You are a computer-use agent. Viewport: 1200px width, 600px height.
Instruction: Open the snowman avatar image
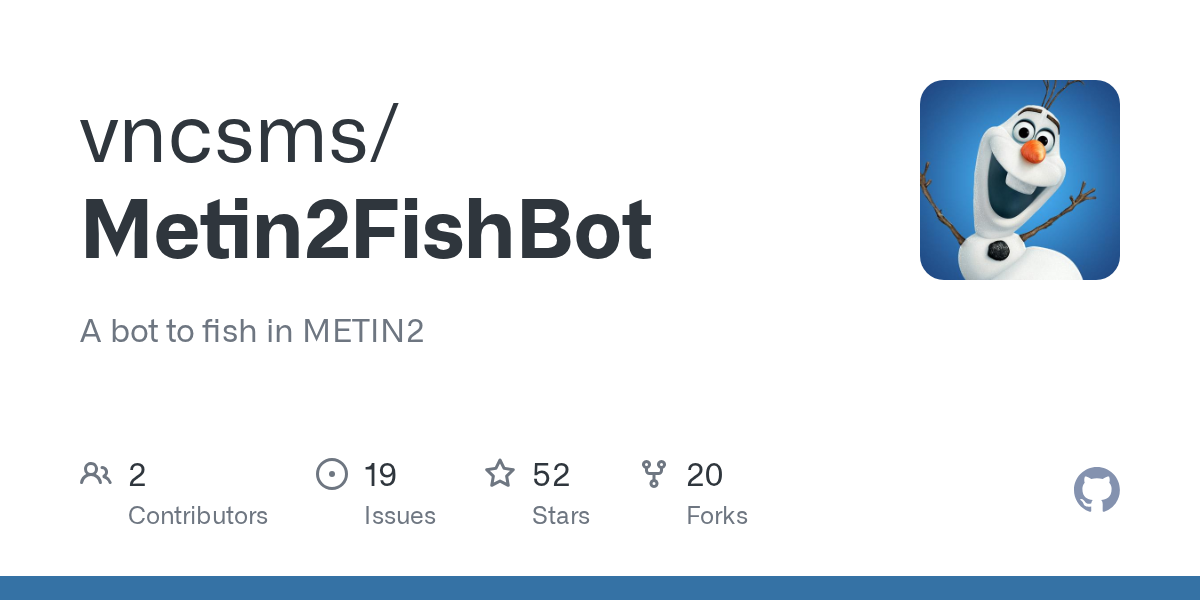pyautogui.click(x=1020, y=180)
